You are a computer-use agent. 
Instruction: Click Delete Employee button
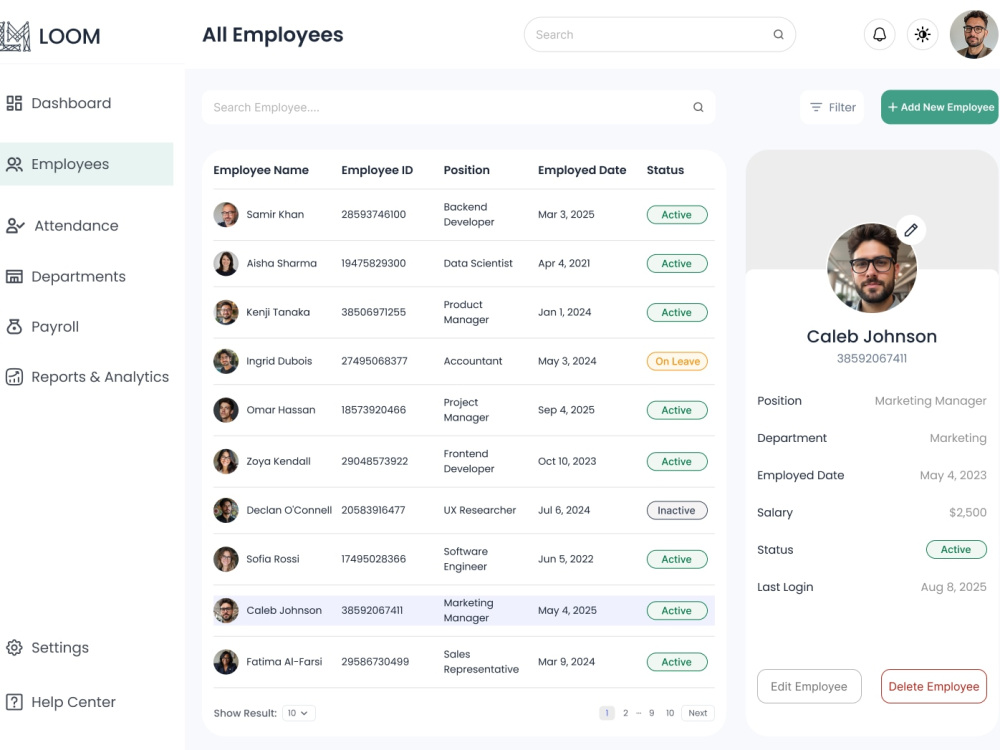coord(934,686)
